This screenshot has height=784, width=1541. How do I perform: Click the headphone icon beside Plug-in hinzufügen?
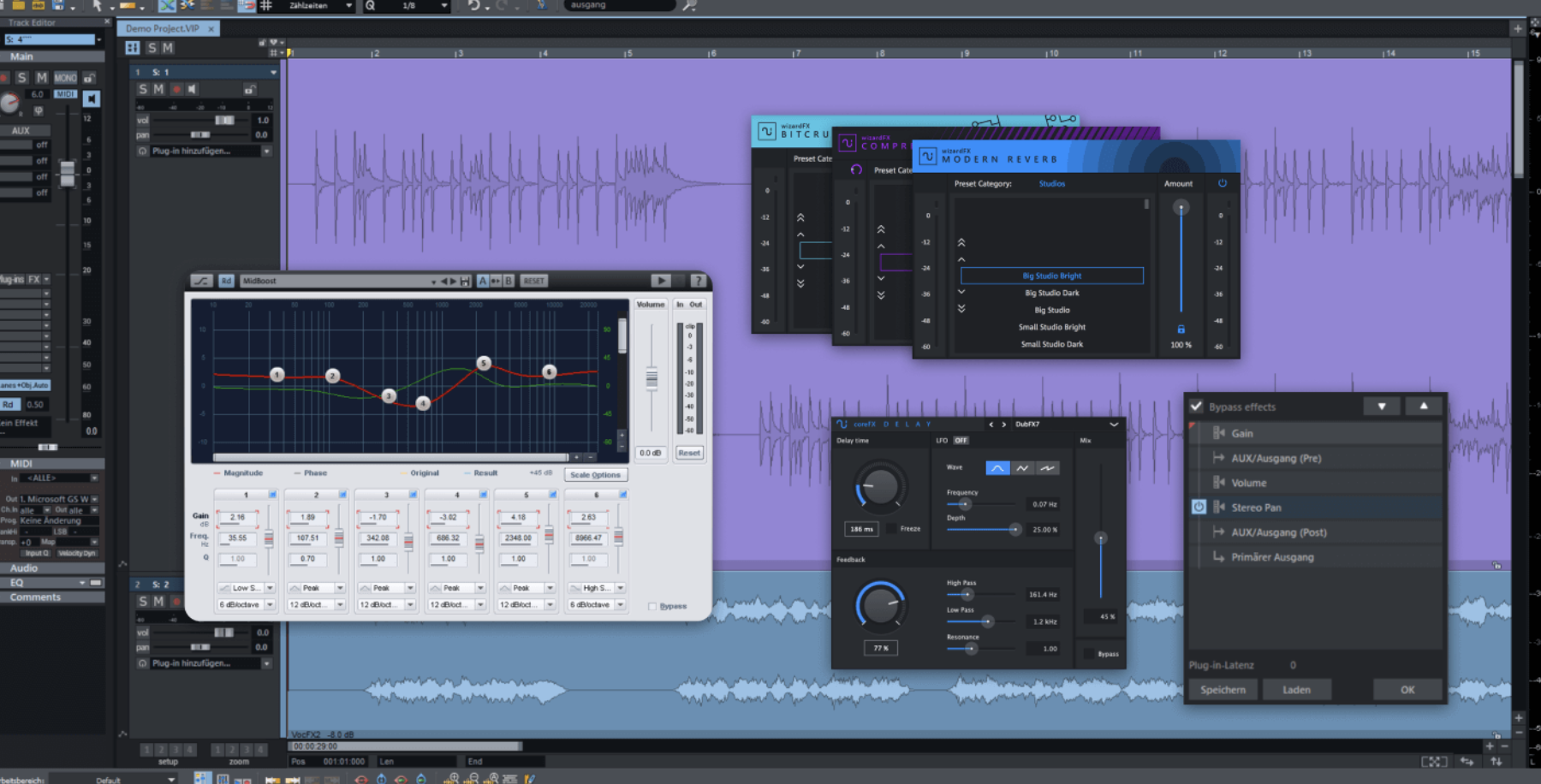142,151
